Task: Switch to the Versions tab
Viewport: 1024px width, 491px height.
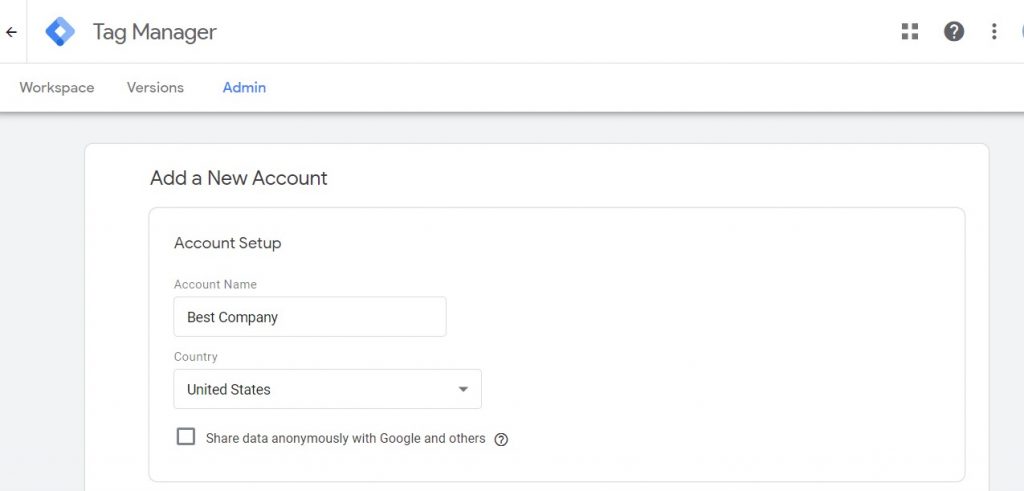Action: click(155, 87)
